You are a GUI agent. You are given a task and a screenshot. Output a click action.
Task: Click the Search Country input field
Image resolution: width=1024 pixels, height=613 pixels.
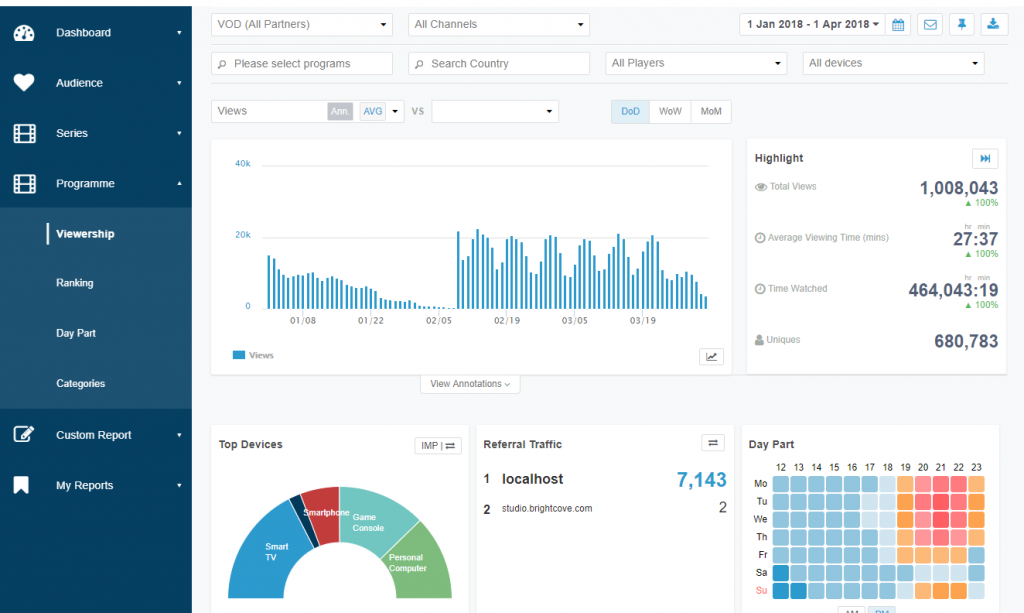click(498, 62)
